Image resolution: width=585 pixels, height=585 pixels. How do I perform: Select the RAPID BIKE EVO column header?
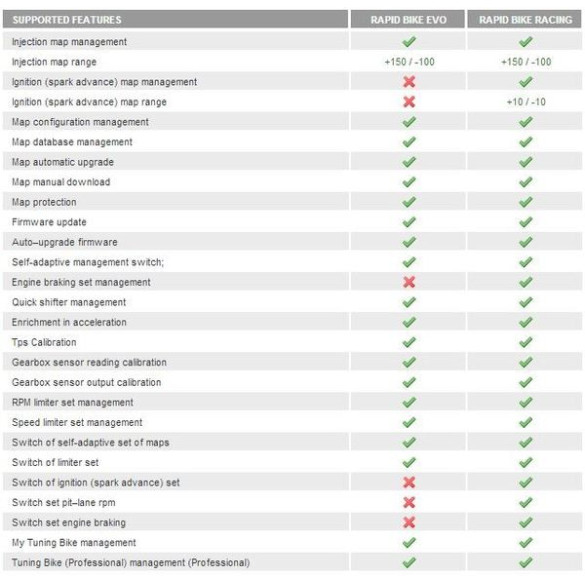point(408,19)
